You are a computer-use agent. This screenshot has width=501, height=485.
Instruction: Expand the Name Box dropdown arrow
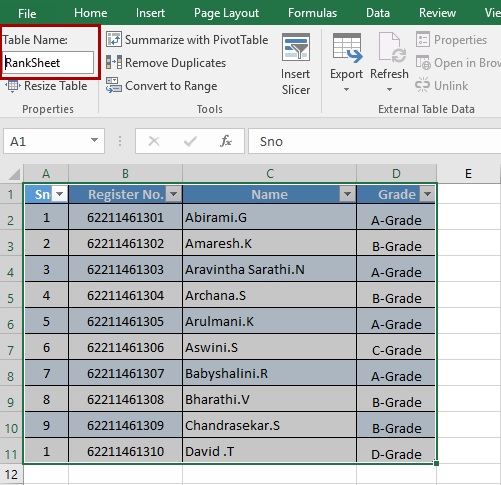coord(95,140)
